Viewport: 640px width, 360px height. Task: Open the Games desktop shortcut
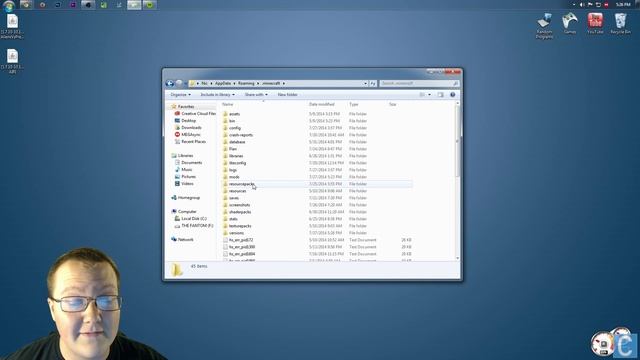[x=570, y=24]
